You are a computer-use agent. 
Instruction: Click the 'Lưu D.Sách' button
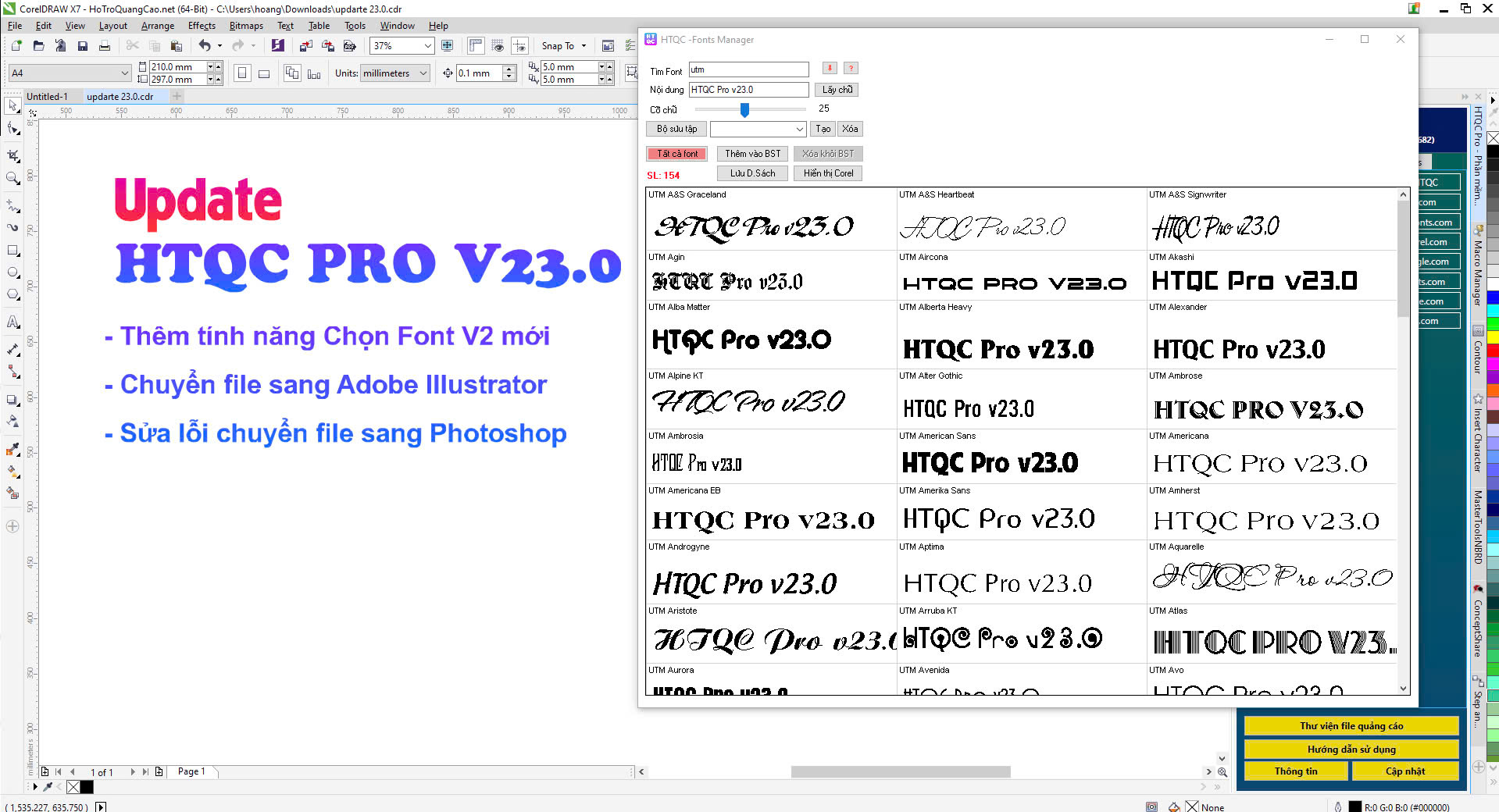tap(752, 173)
